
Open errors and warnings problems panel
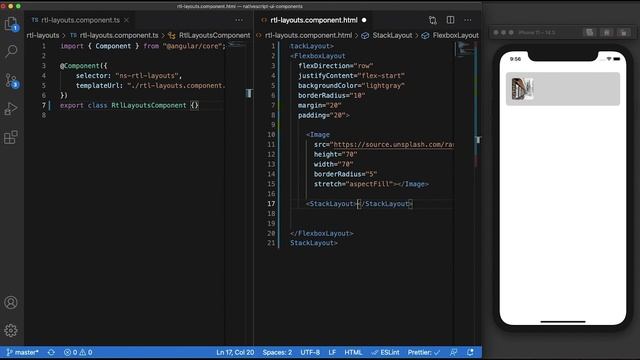point(78,352)
